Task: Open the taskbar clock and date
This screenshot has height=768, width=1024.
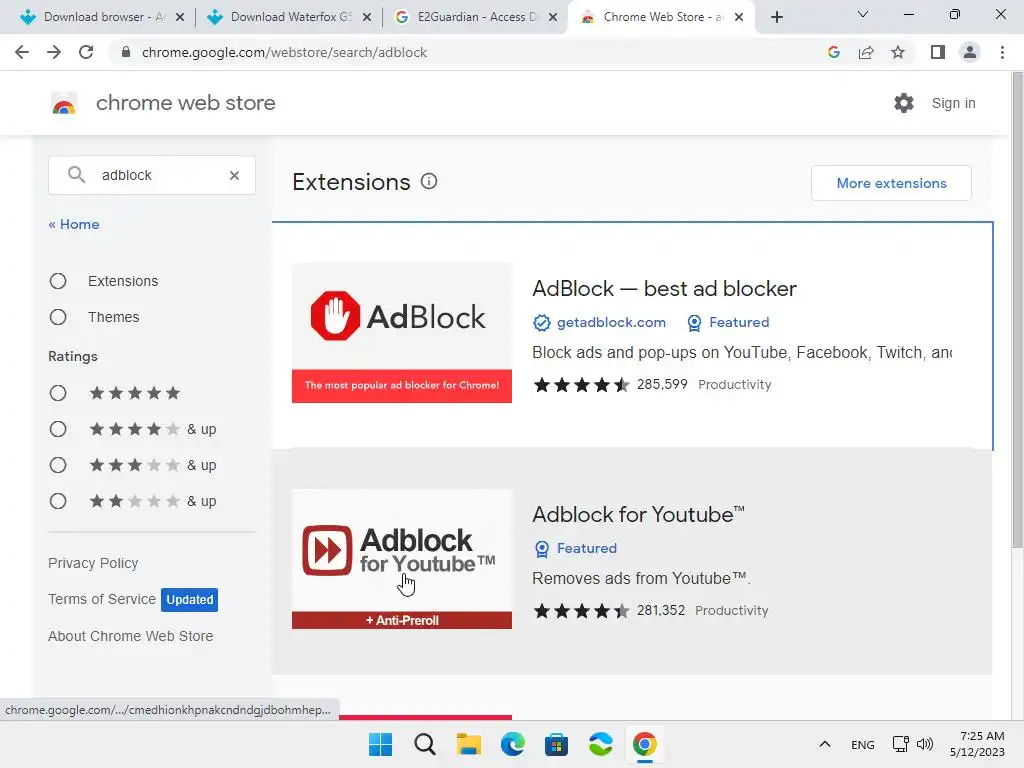Action: coord(978,744)
